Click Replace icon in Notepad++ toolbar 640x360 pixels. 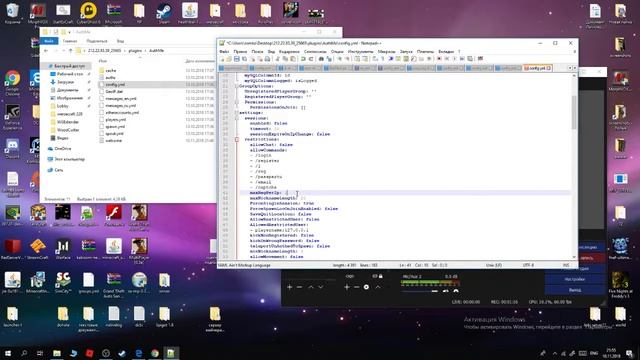pos(329,59)
